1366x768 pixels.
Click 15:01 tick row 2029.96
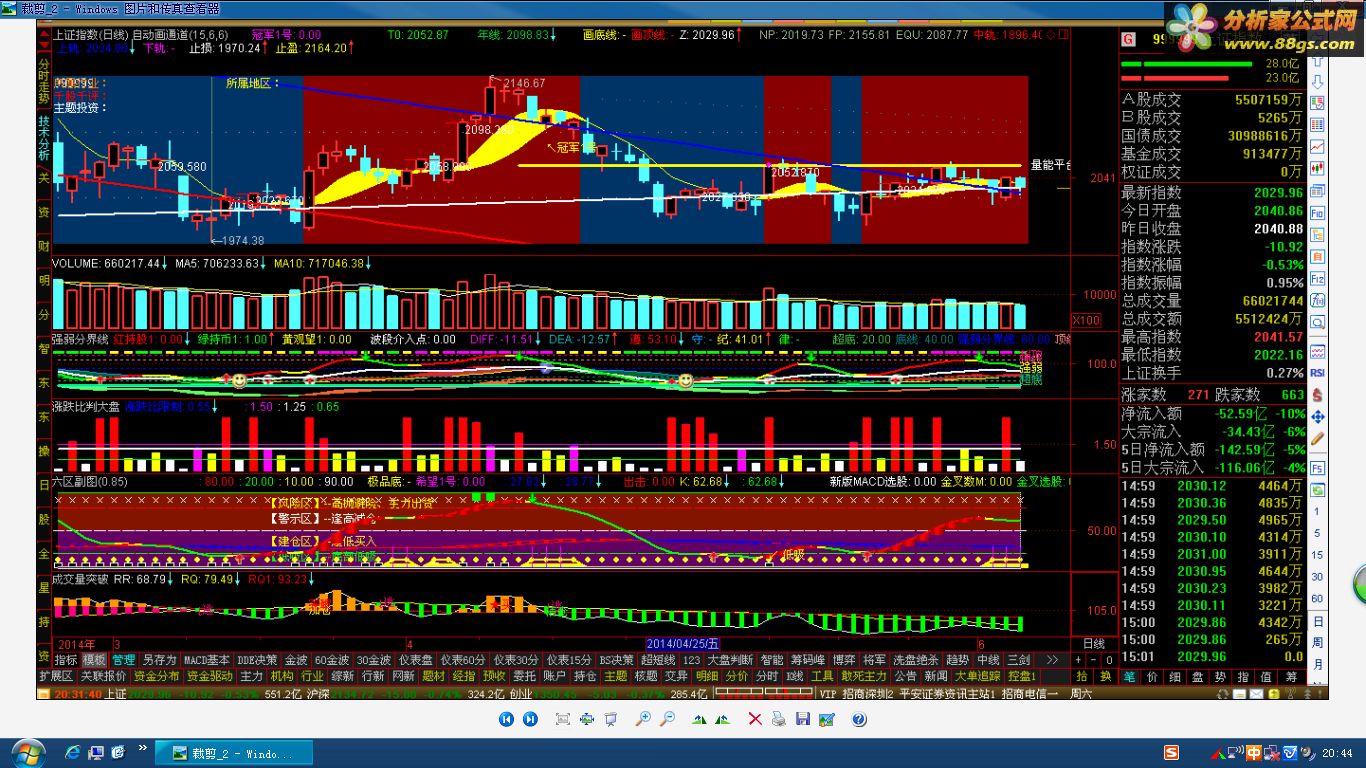1212,657
